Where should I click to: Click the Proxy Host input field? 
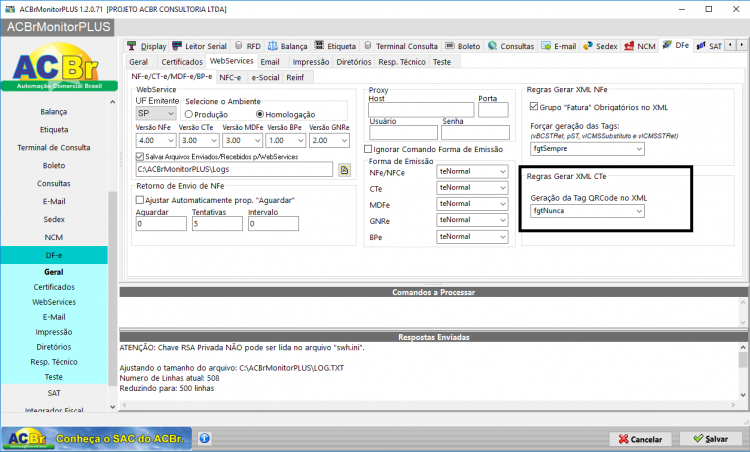tap(421, 110)
